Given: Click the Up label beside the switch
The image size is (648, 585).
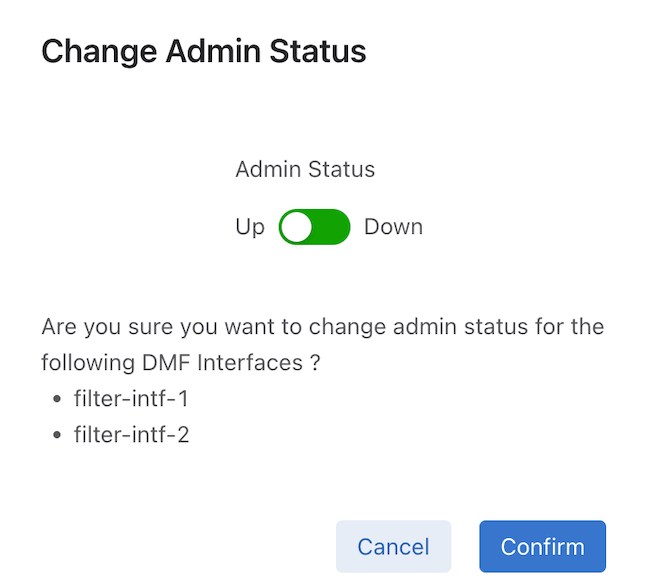Looking at the screenshot, I should click(250, 227).
